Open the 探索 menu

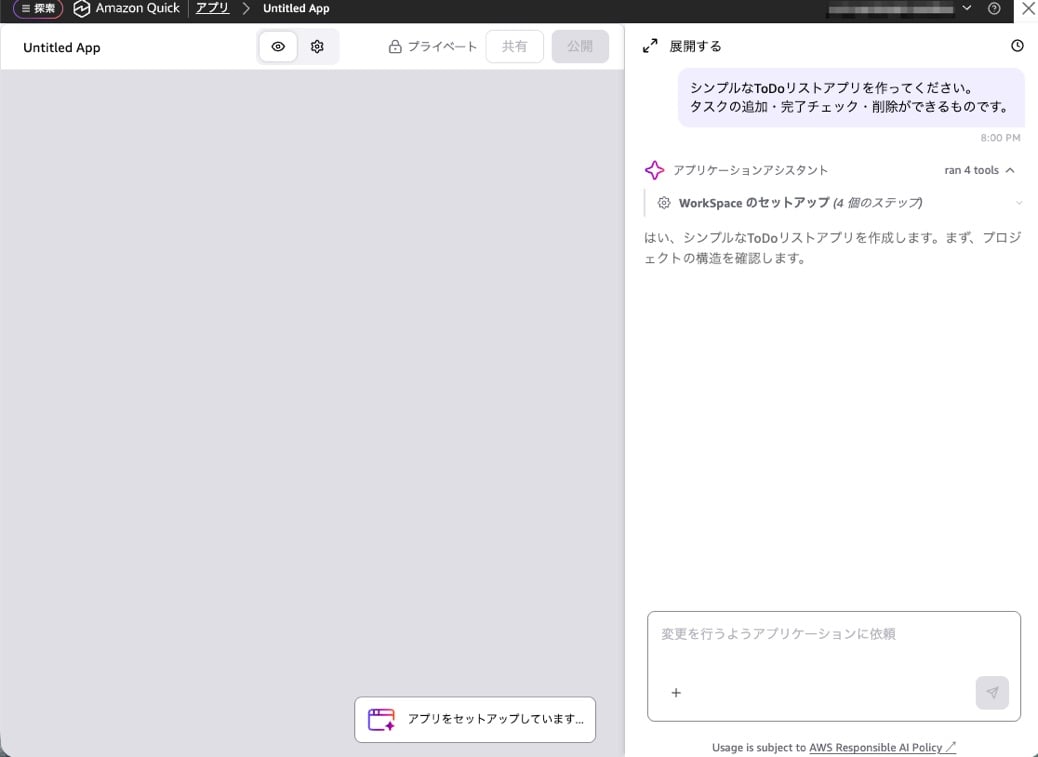[36, 9]
